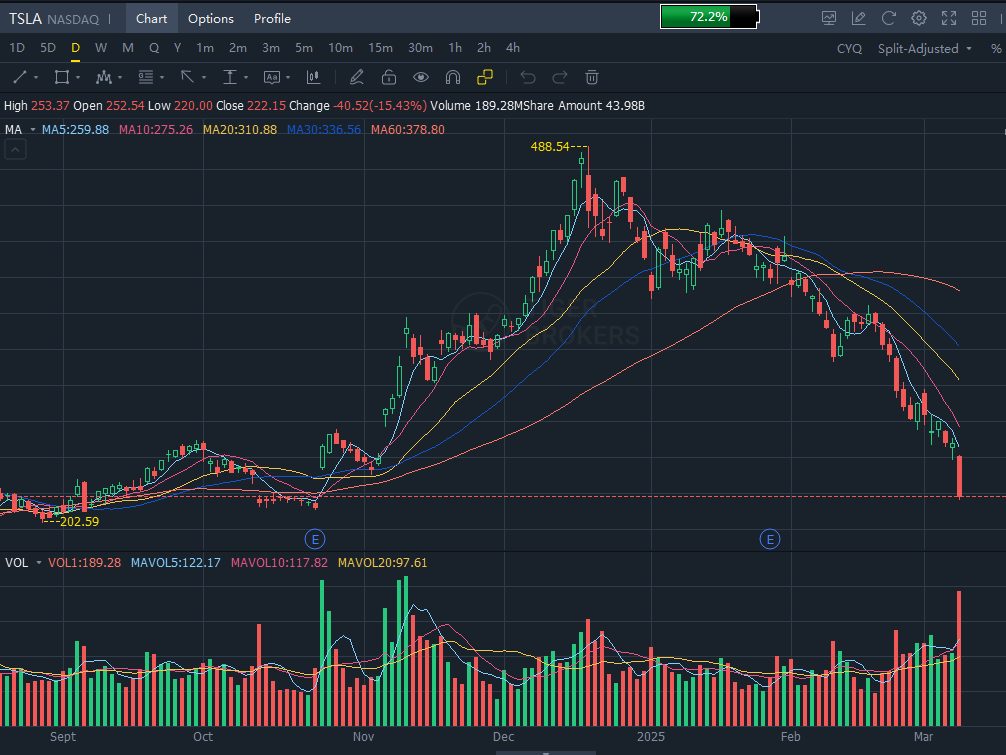Open chart settings gear icon
1006x755 pixels.
click(919, 18)
